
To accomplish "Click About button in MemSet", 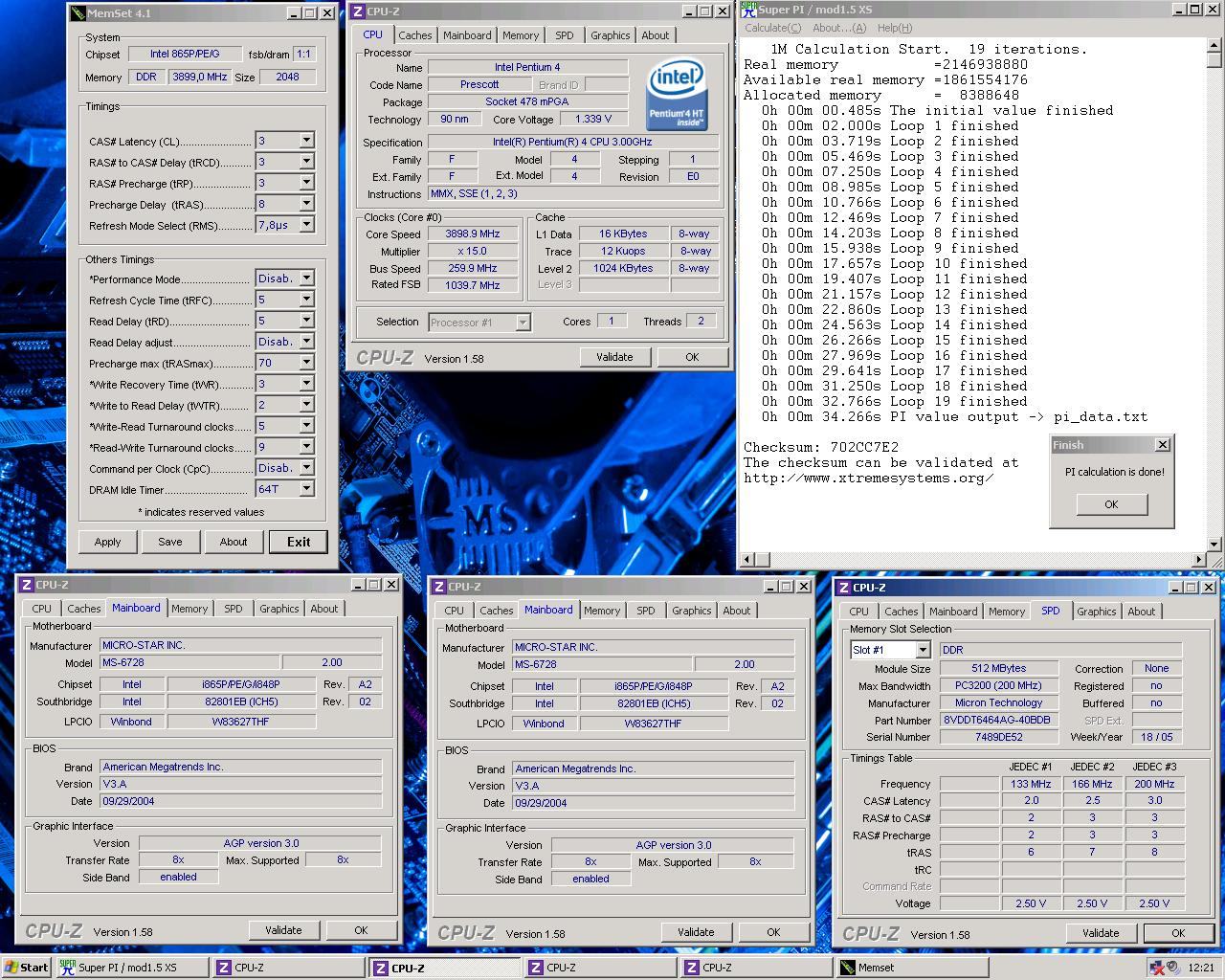I will coord(234,542).
